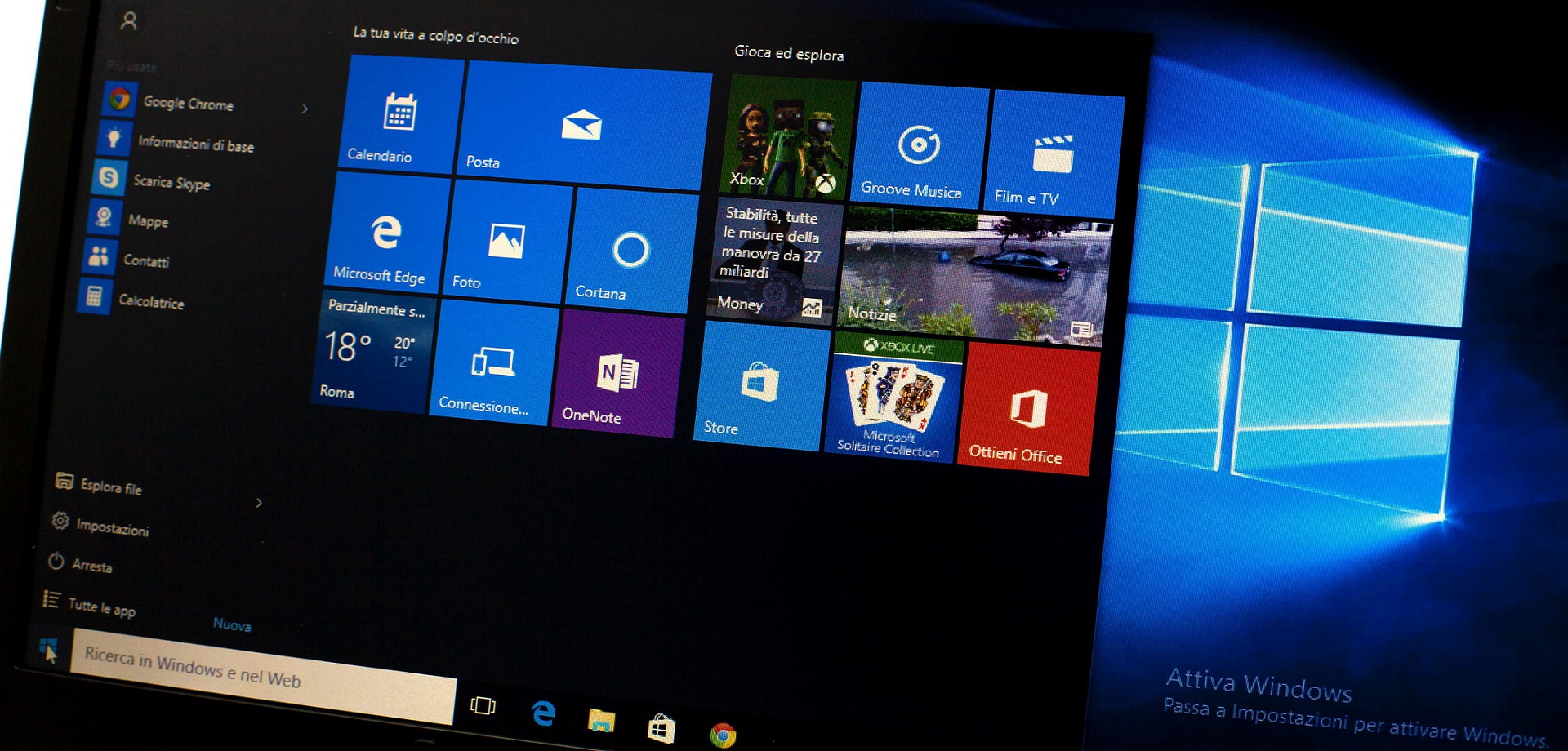
Task: Open File Explorer from the taskbar
Action: click(602, 720)
